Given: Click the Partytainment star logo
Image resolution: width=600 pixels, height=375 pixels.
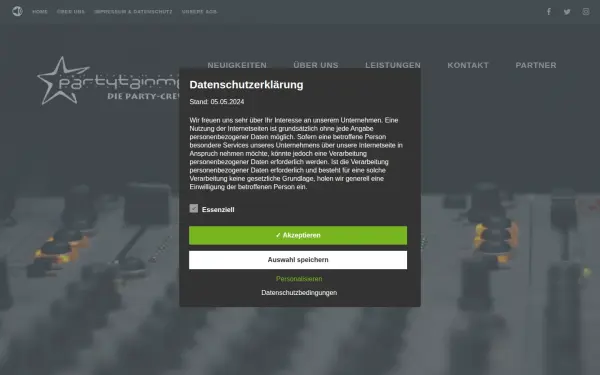Looking at the screenshot, I should 108,81.
